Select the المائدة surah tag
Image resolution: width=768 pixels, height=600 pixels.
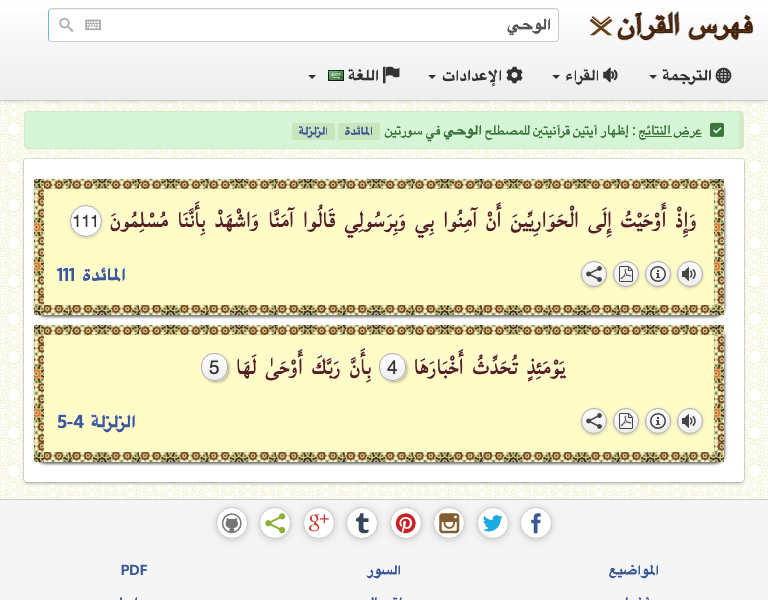360,131
